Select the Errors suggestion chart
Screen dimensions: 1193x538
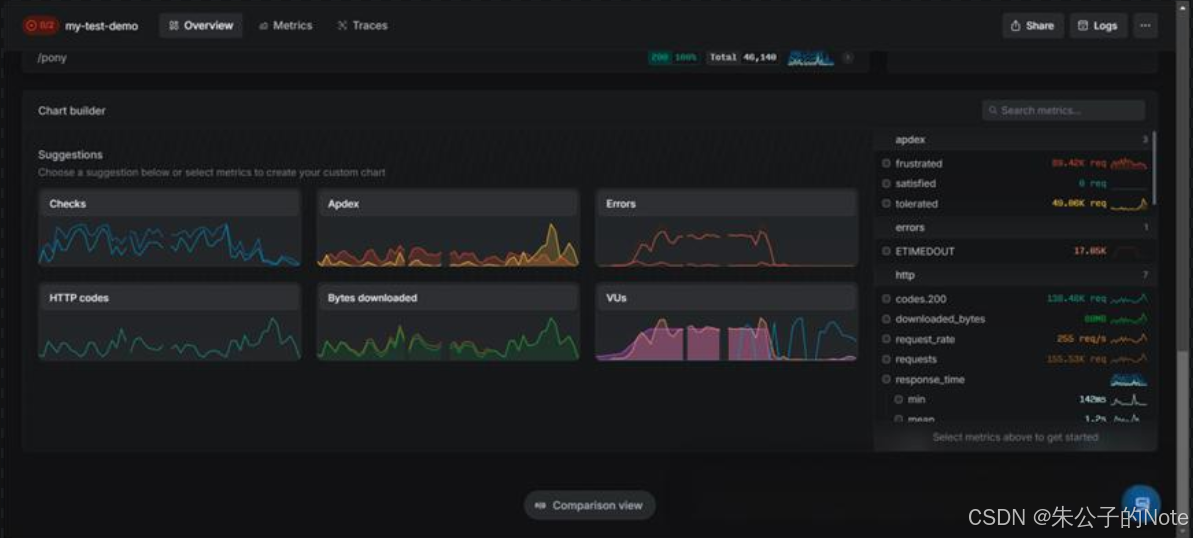(727, 228)
